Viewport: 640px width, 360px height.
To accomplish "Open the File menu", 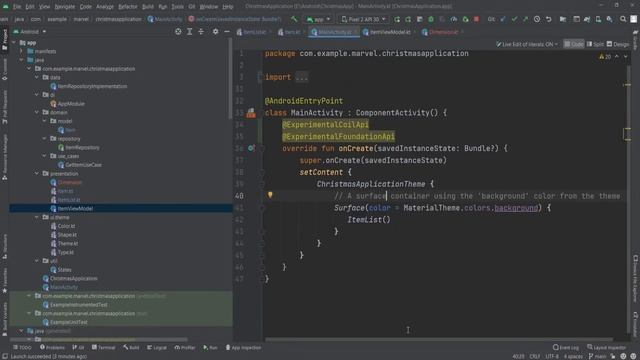I will [17, 7].
